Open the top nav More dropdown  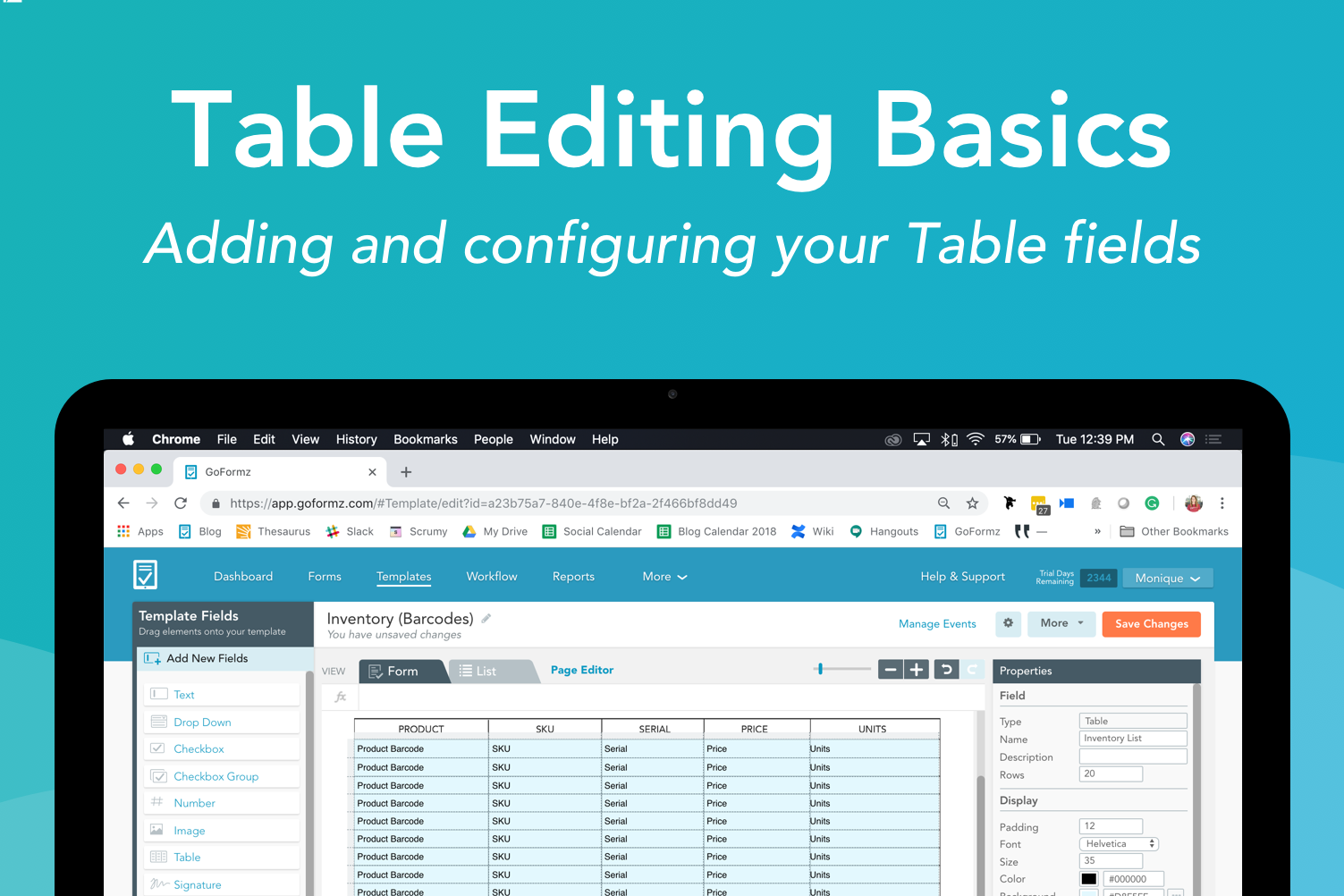point(664,577)
